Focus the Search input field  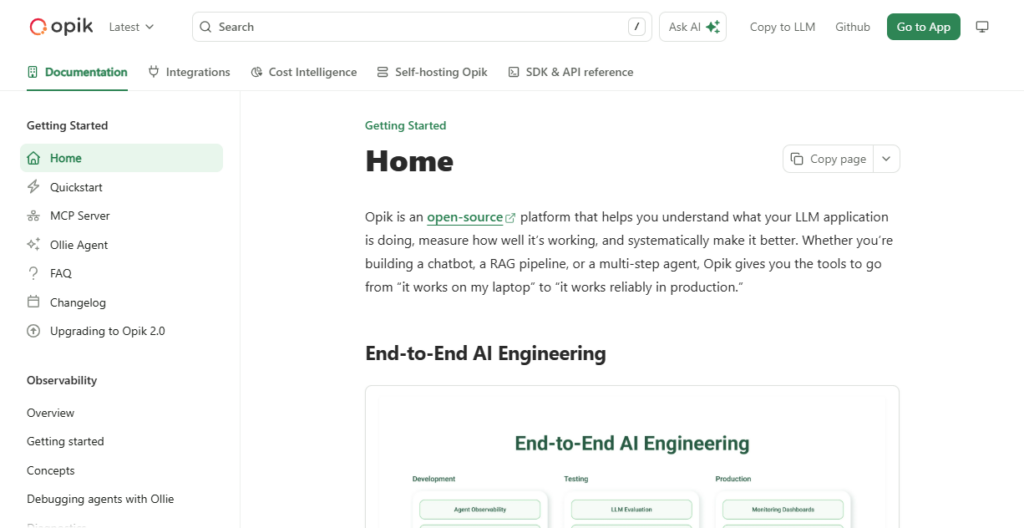pos(422,27)
